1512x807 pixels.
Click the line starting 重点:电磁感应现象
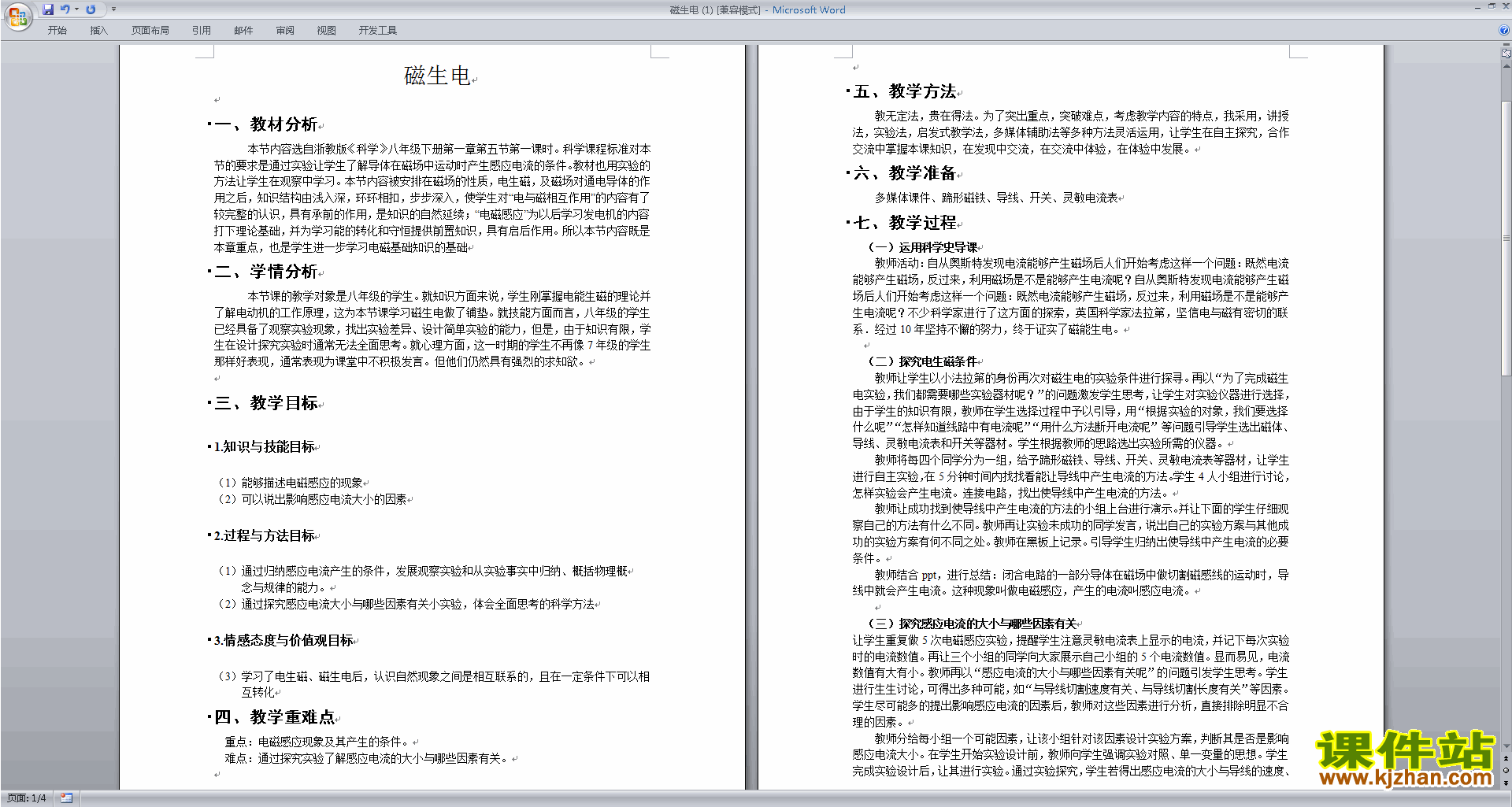click(x=317, y=742)
